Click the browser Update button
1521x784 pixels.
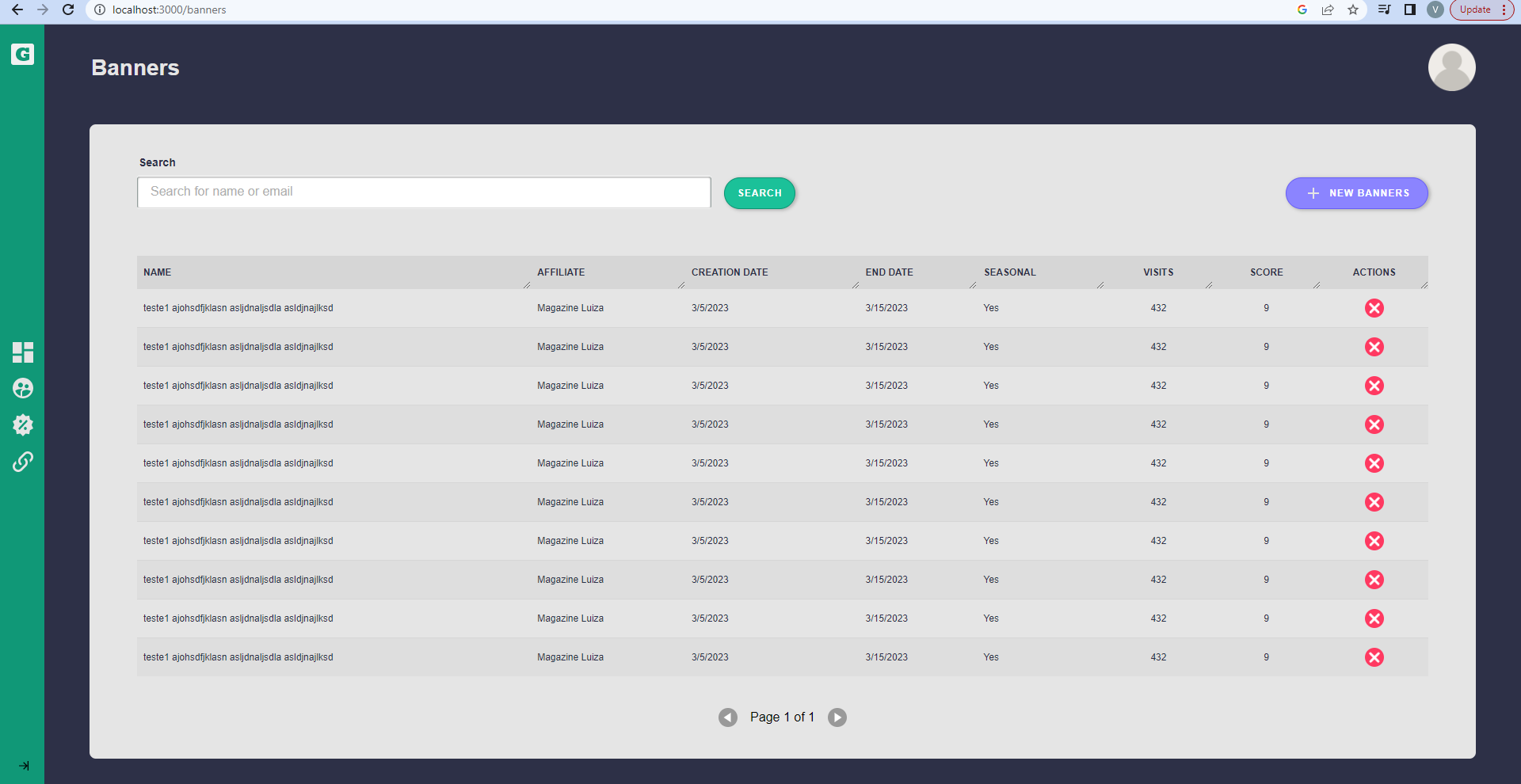tap(1481, 10)
